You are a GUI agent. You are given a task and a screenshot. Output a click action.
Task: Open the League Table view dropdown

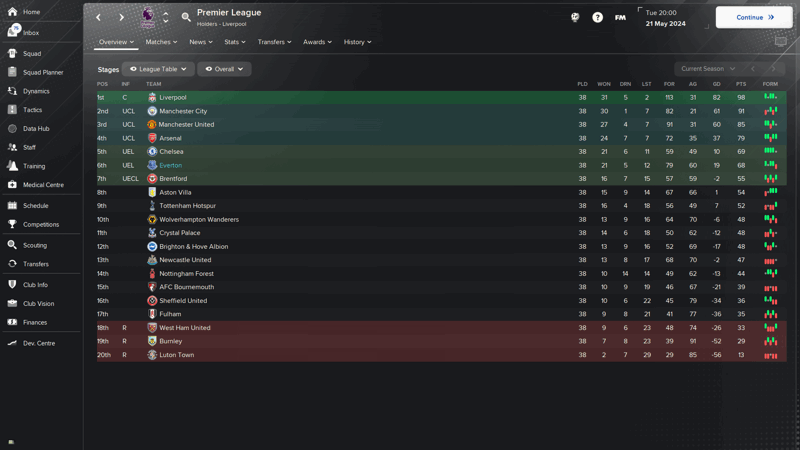(158, 69)
